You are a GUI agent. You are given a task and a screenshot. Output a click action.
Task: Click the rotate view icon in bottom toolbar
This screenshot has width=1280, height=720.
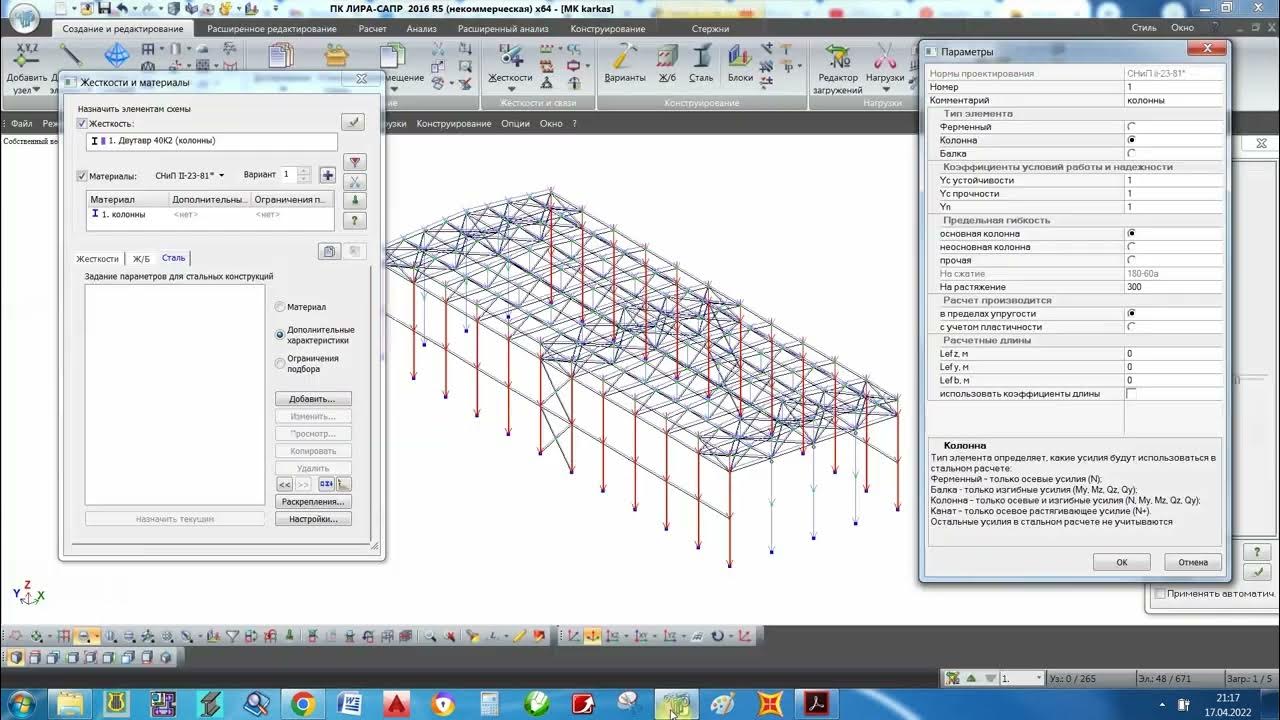pyautogui.click(x=717, y=635)
